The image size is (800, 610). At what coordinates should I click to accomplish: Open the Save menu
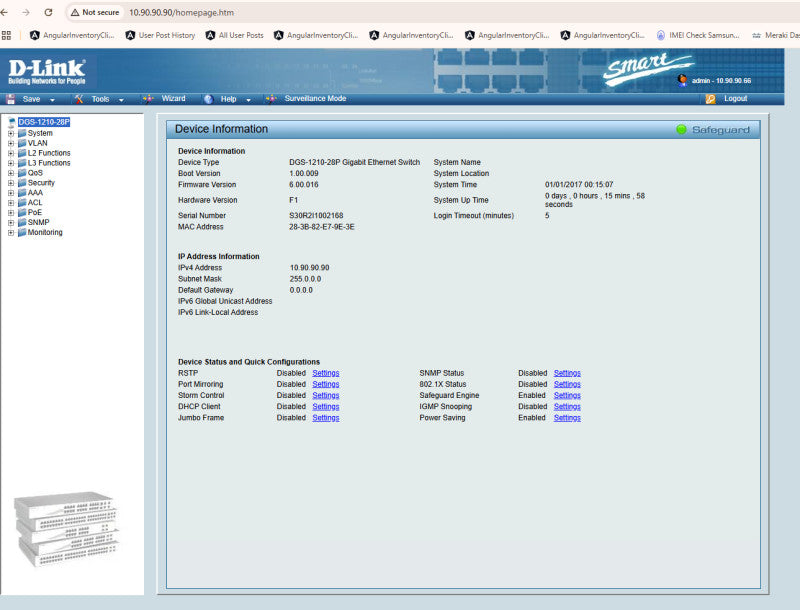[x=32, y=99]
